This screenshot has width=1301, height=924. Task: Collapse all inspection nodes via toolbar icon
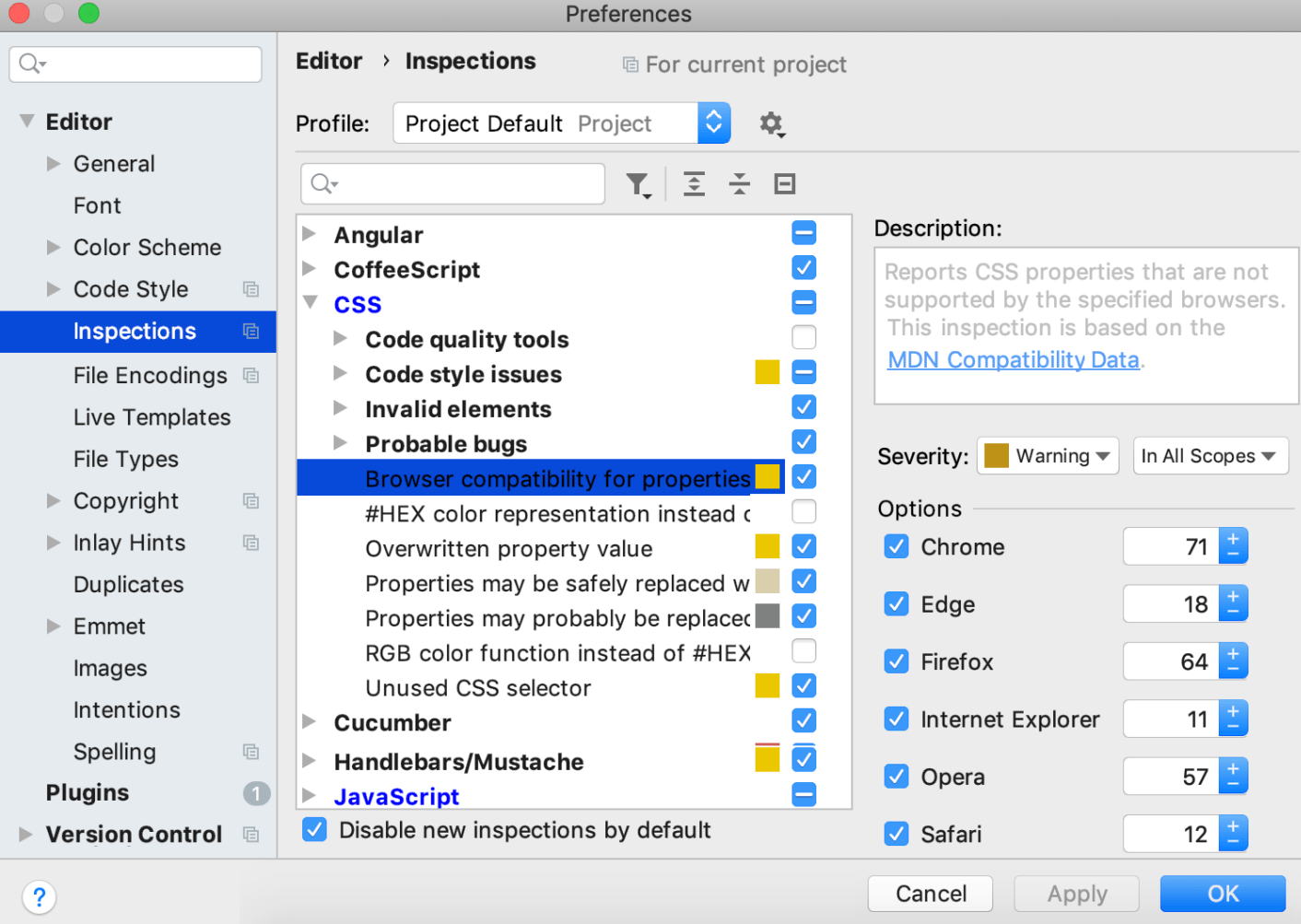(x=739, y=183)
